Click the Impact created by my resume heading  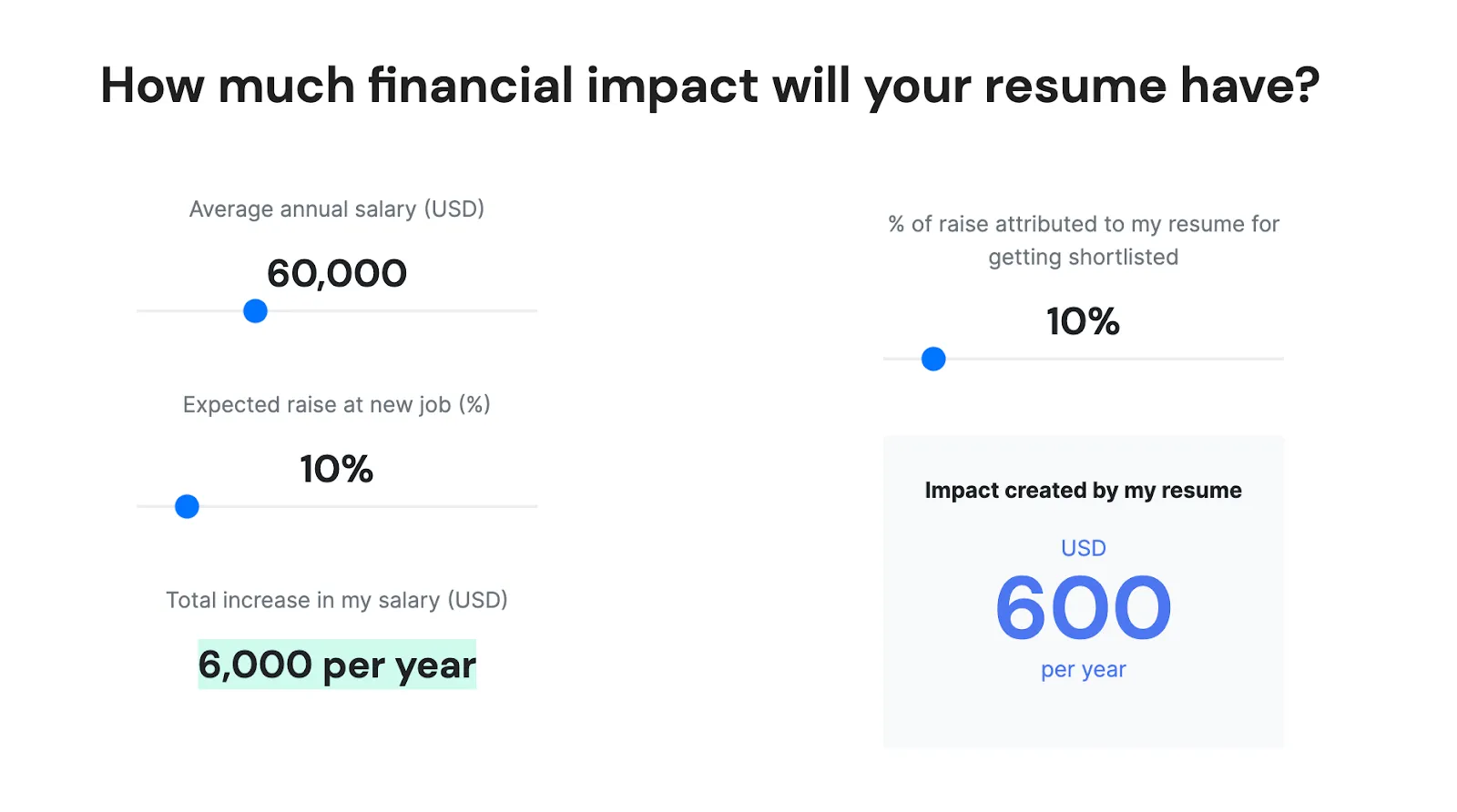1083,491
